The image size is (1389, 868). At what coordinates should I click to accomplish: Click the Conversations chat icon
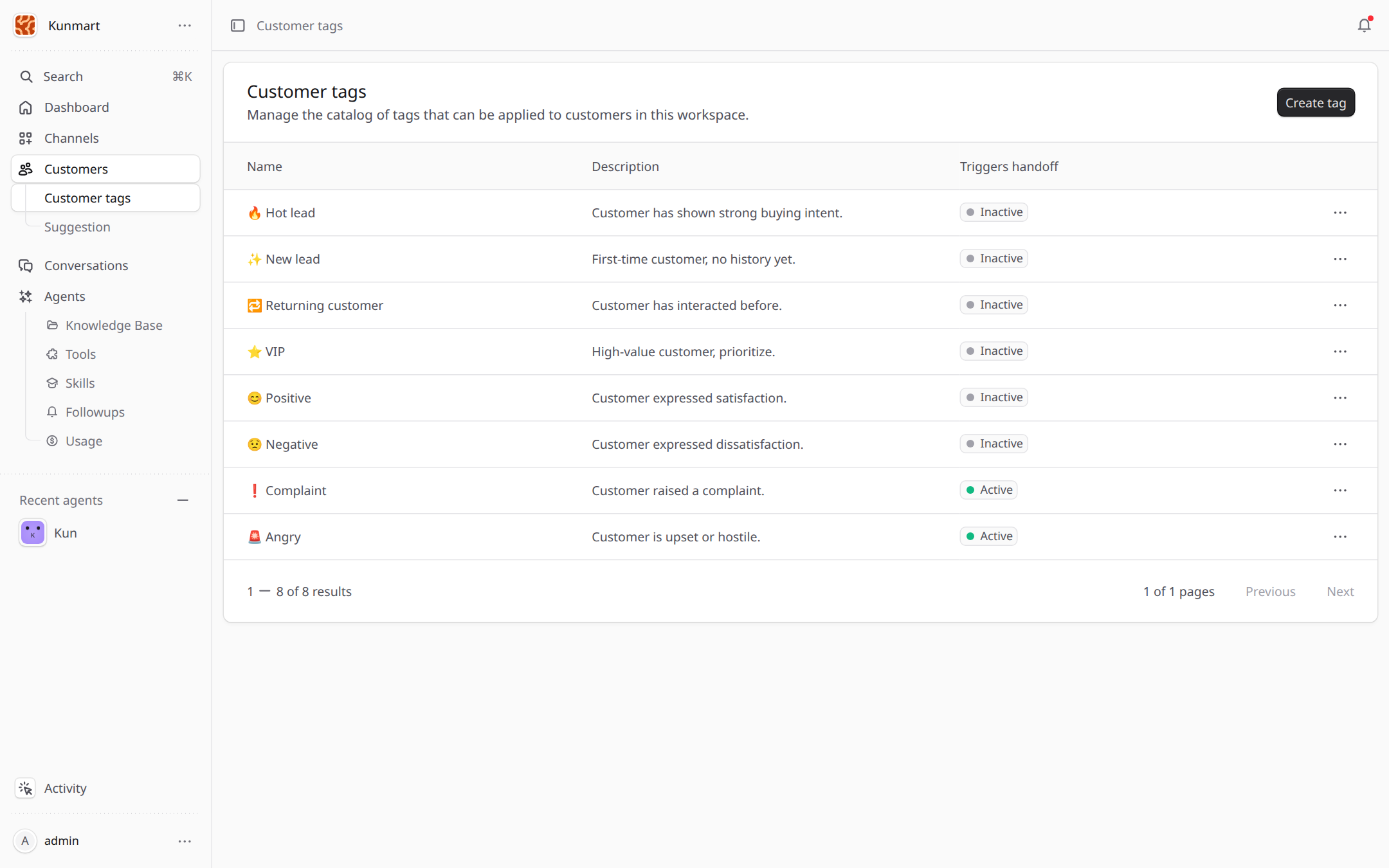pyautogui.click(x=26, y=266)
